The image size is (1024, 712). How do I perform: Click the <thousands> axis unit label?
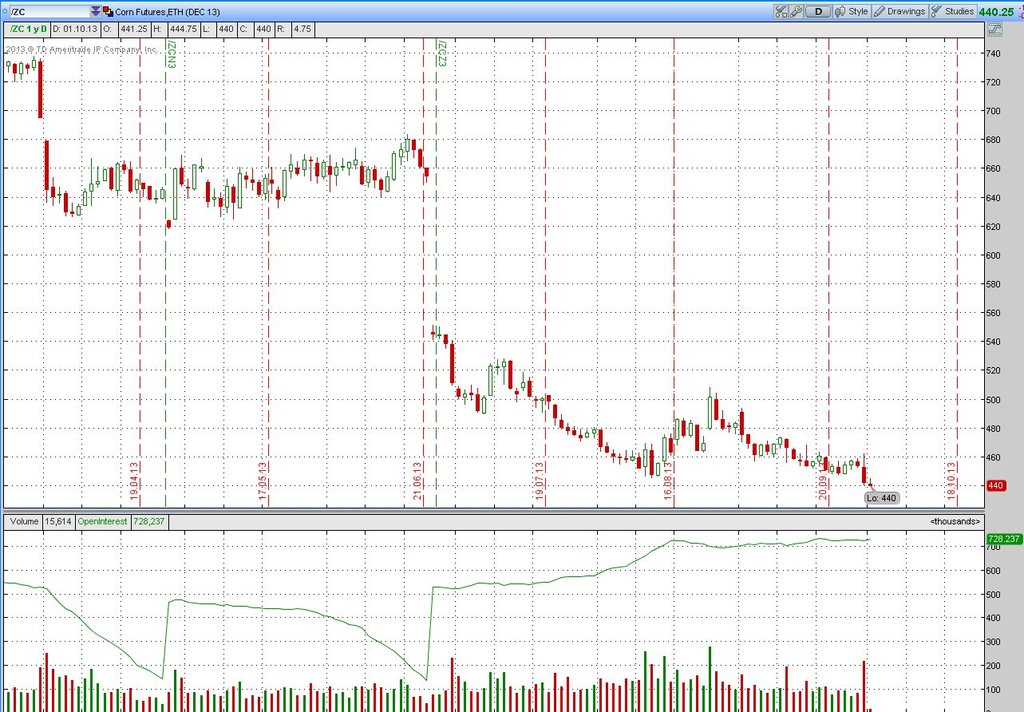[955, 521]
